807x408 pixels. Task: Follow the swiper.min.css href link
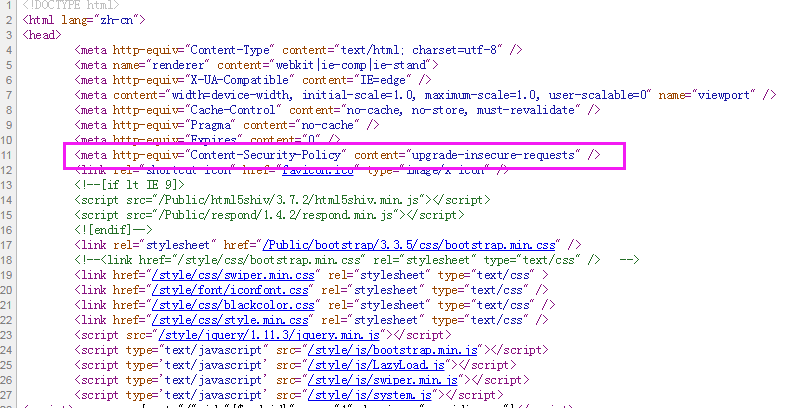pyautogui.click(x=233, y=275)
